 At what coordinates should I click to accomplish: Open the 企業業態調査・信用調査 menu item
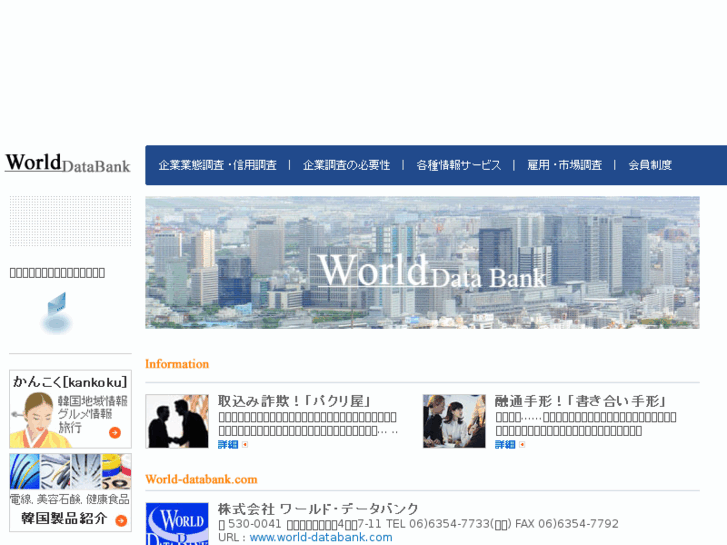click(x=217, y=166)
